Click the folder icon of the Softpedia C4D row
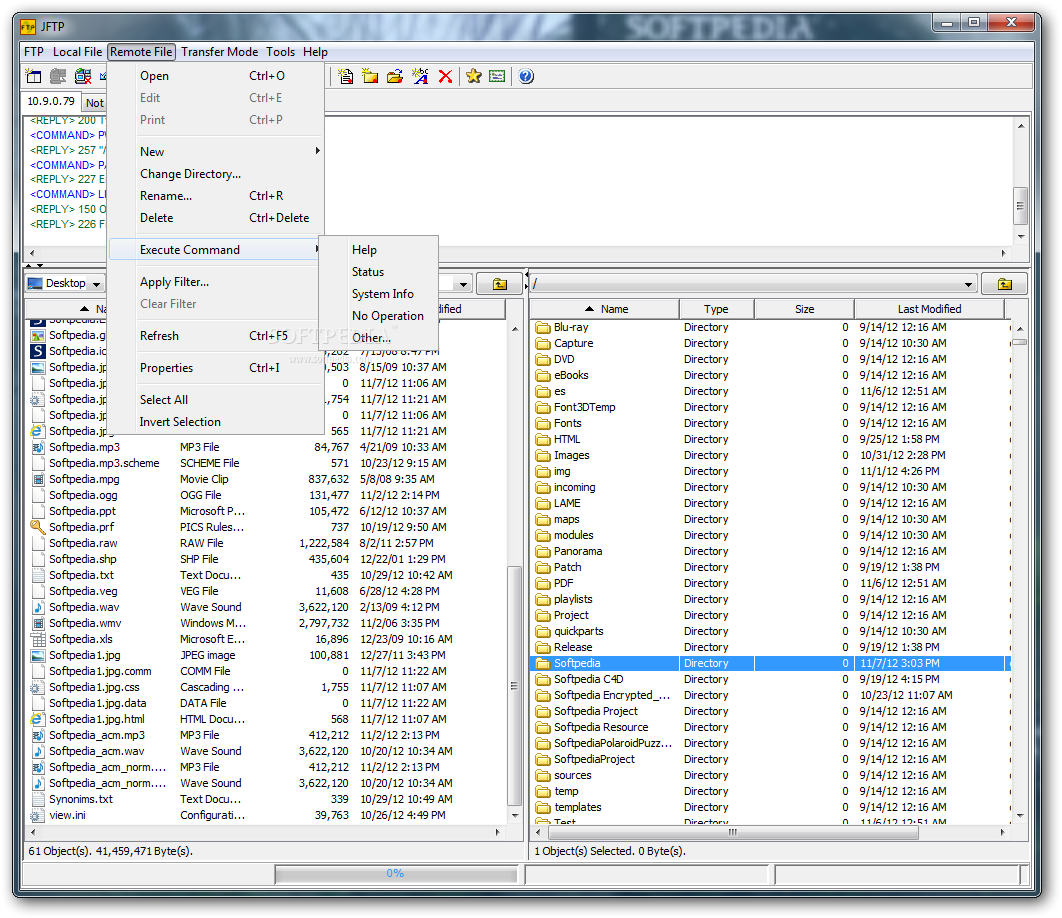The image size is (1062, 918). 543,680
